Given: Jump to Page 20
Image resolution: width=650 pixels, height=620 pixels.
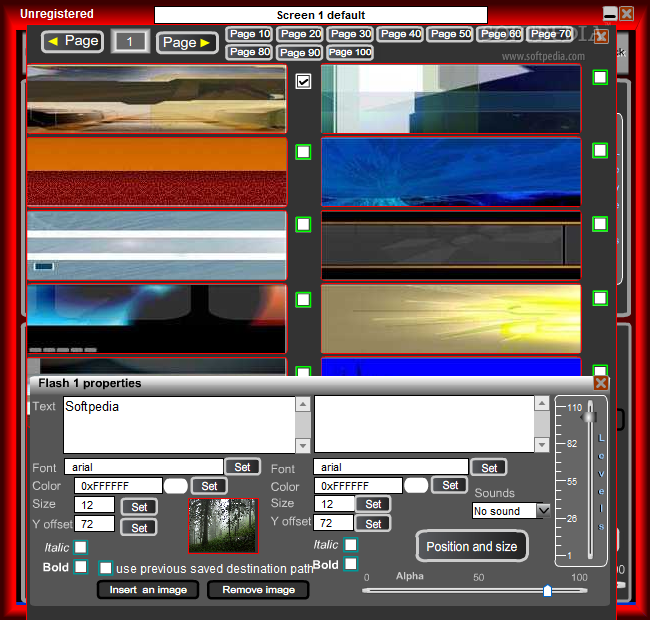Looking at the screenshot, I should coord(300,34).
